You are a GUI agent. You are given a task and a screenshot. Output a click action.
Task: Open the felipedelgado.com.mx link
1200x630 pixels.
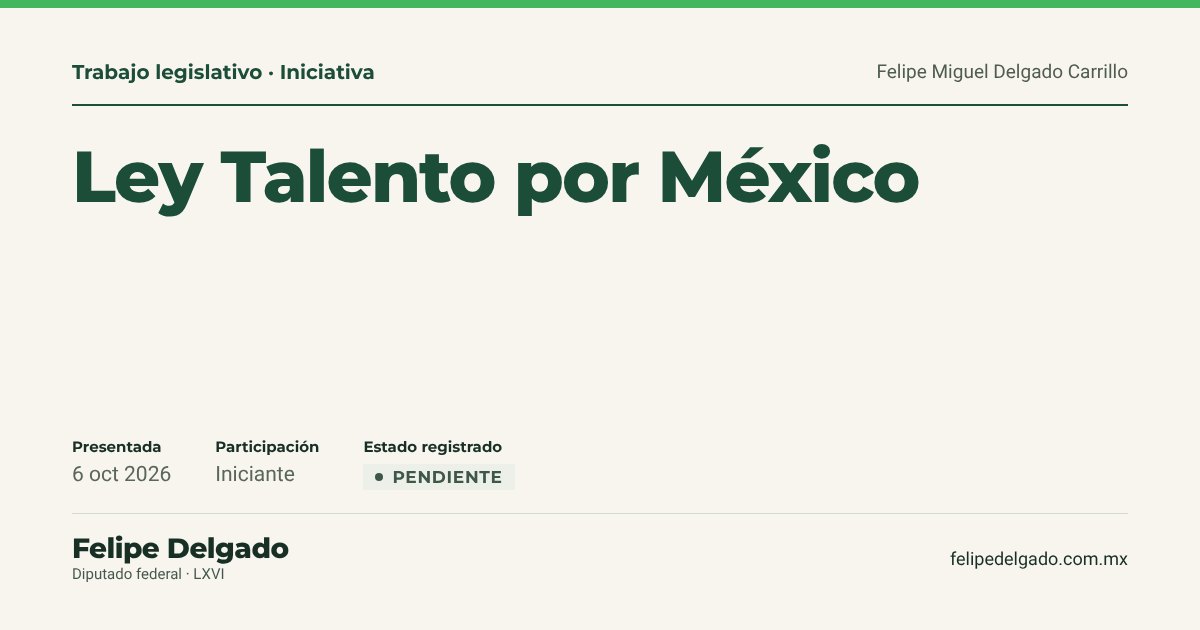coord(1039,559)
